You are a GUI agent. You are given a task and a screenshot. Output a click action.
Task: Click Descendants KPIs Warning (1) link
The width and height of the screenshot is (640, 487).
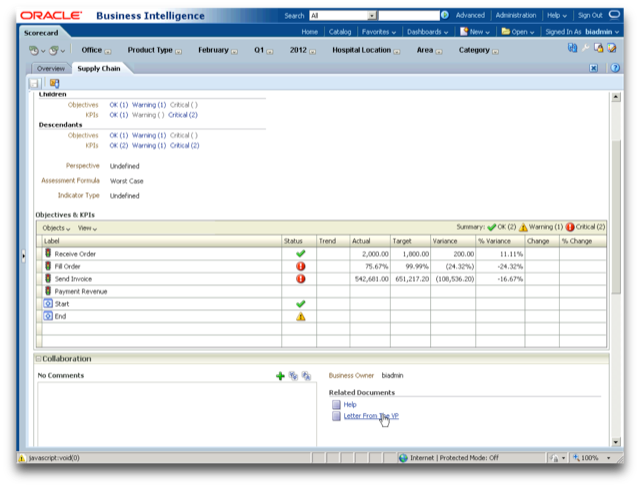coord(149,146)
